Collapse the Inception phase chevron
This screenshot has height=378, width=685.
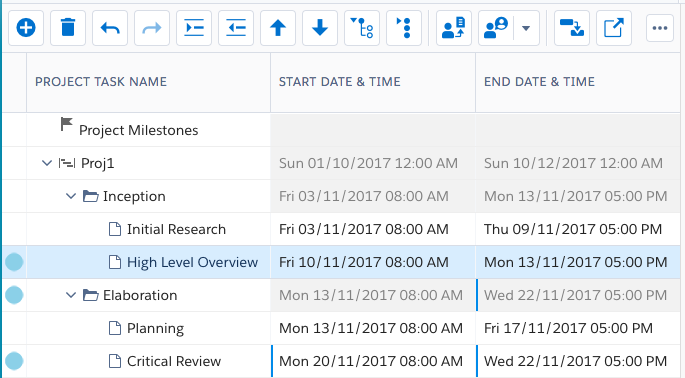71,196
